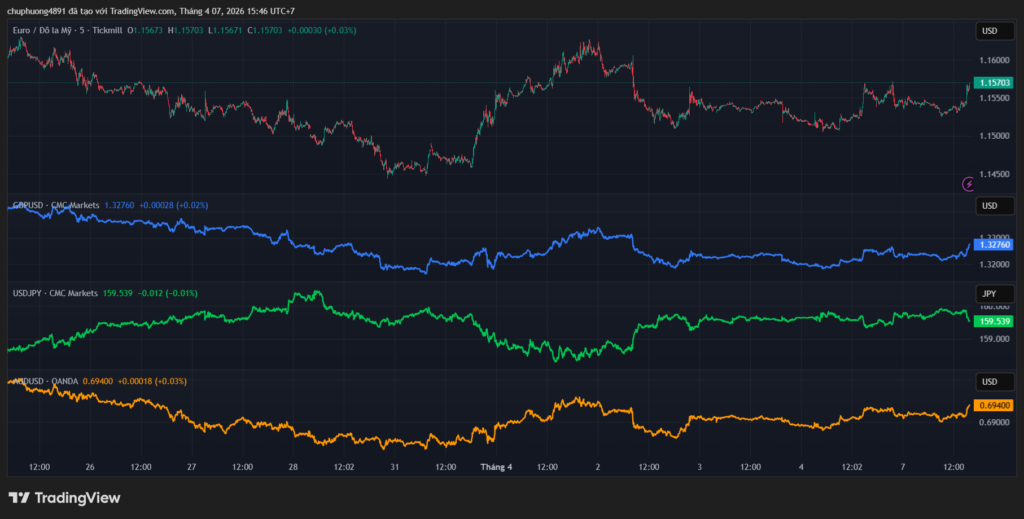Screen dimensions: 1024x519
Task: Select the USDJPY - CMC Markets legend
Action: coord(55,293)
